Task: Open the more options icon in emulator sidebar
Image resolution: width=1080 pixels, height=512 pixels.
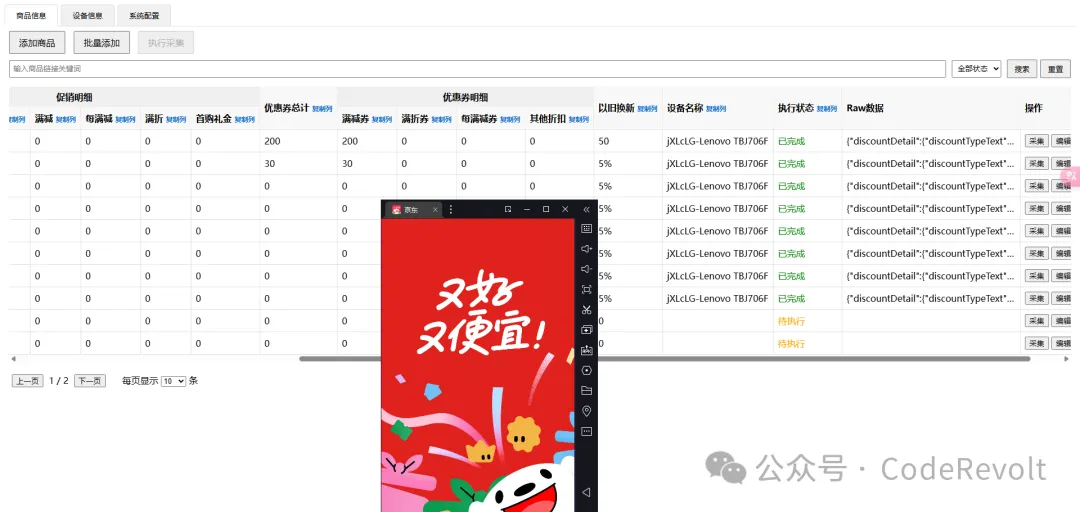Action: [587, 431]
